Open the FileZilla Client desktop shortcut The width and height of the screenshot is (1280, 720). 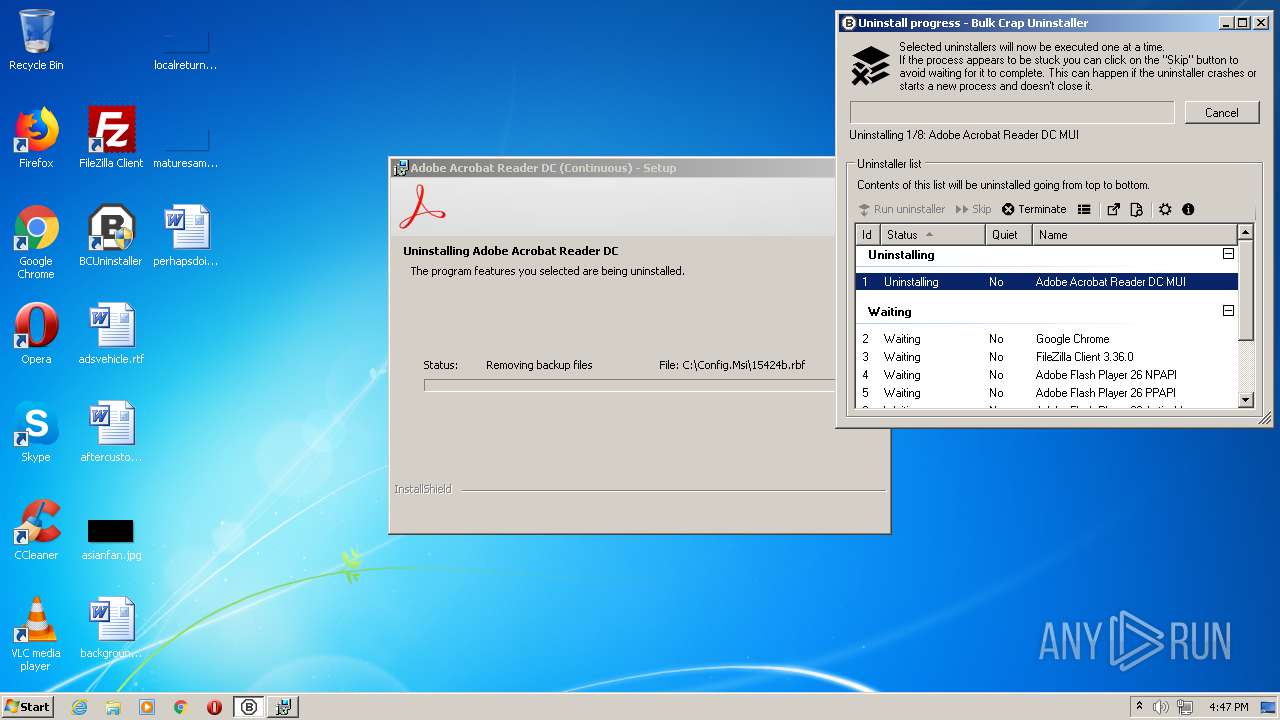tap(111, 138)
